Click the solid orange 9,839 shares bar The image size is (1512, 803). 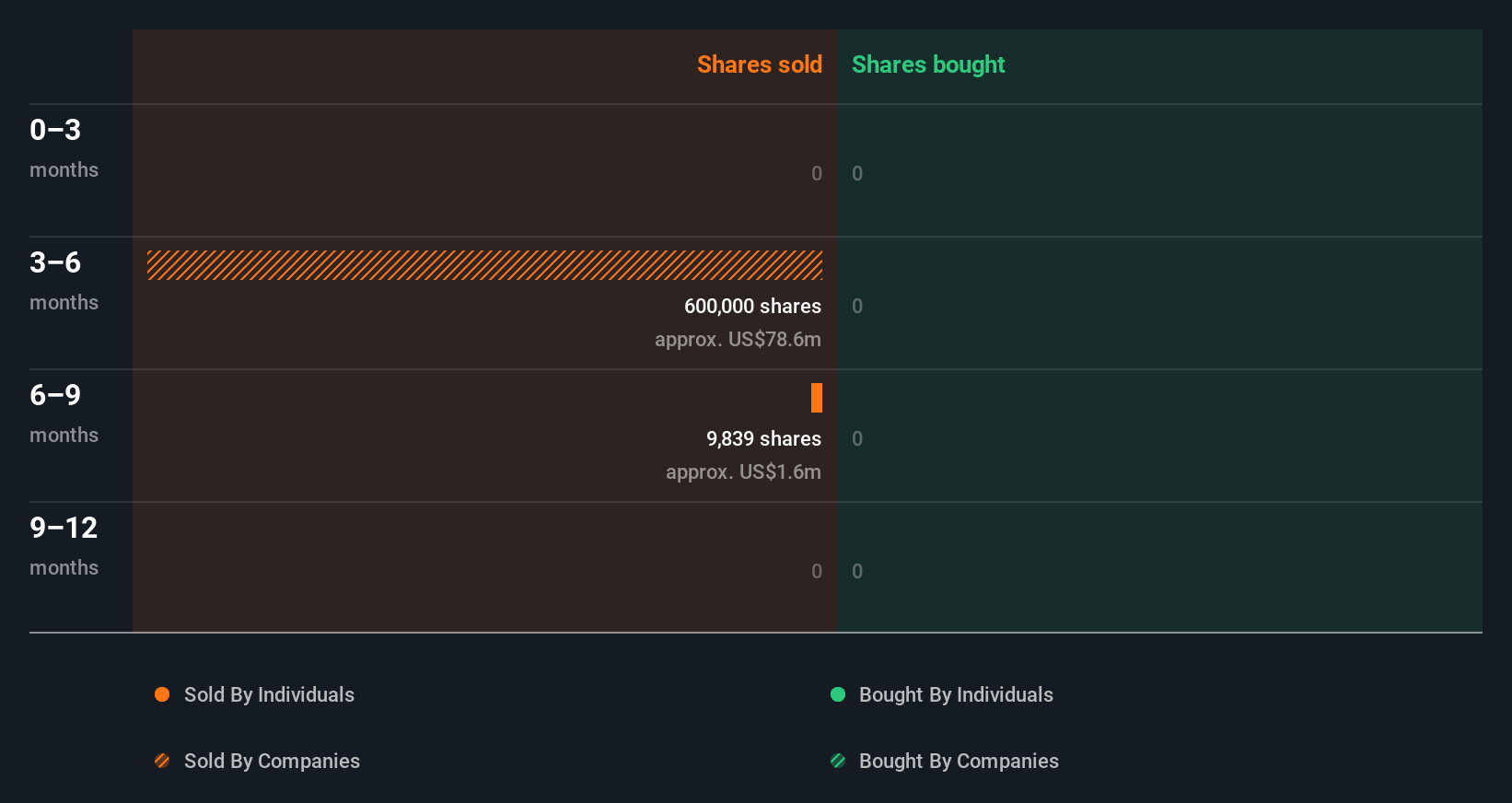click(x=817, y=398)
